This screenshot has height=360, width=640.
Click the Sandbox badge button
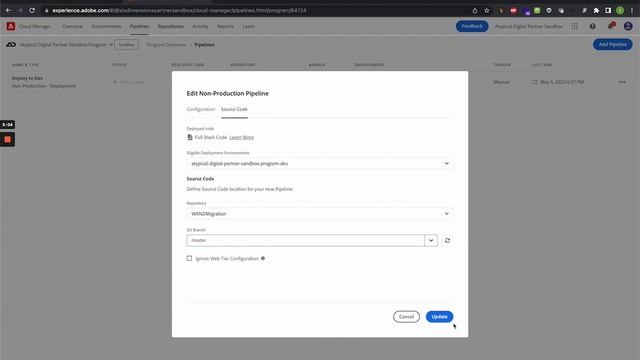(126, 44)
